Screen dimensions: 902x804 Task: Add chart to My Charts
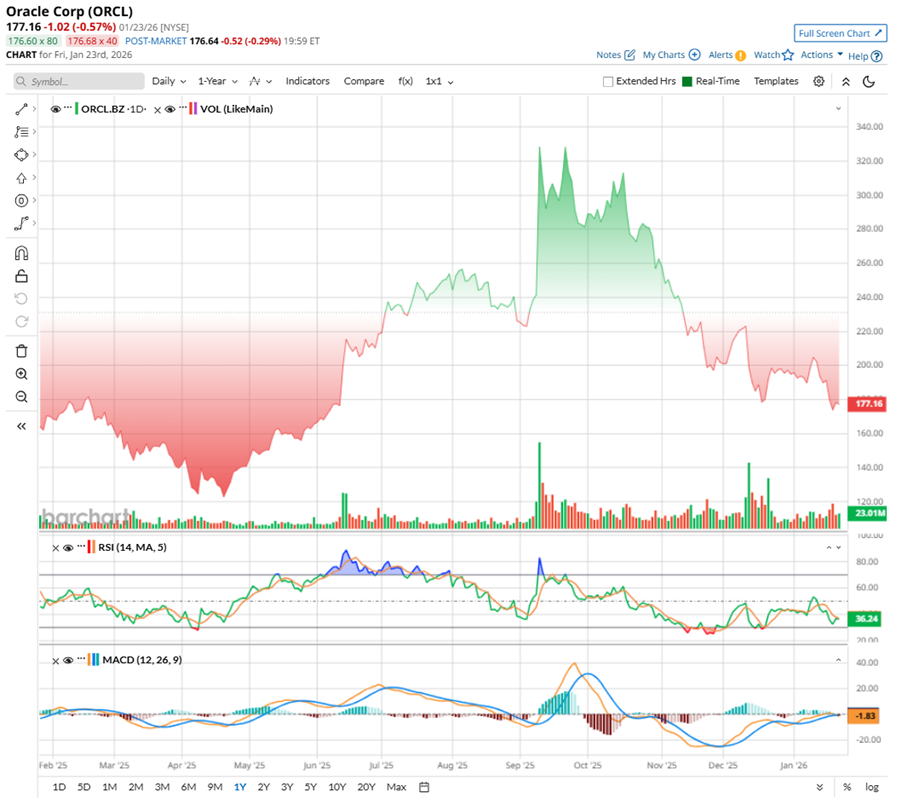[x=671, y=55]
